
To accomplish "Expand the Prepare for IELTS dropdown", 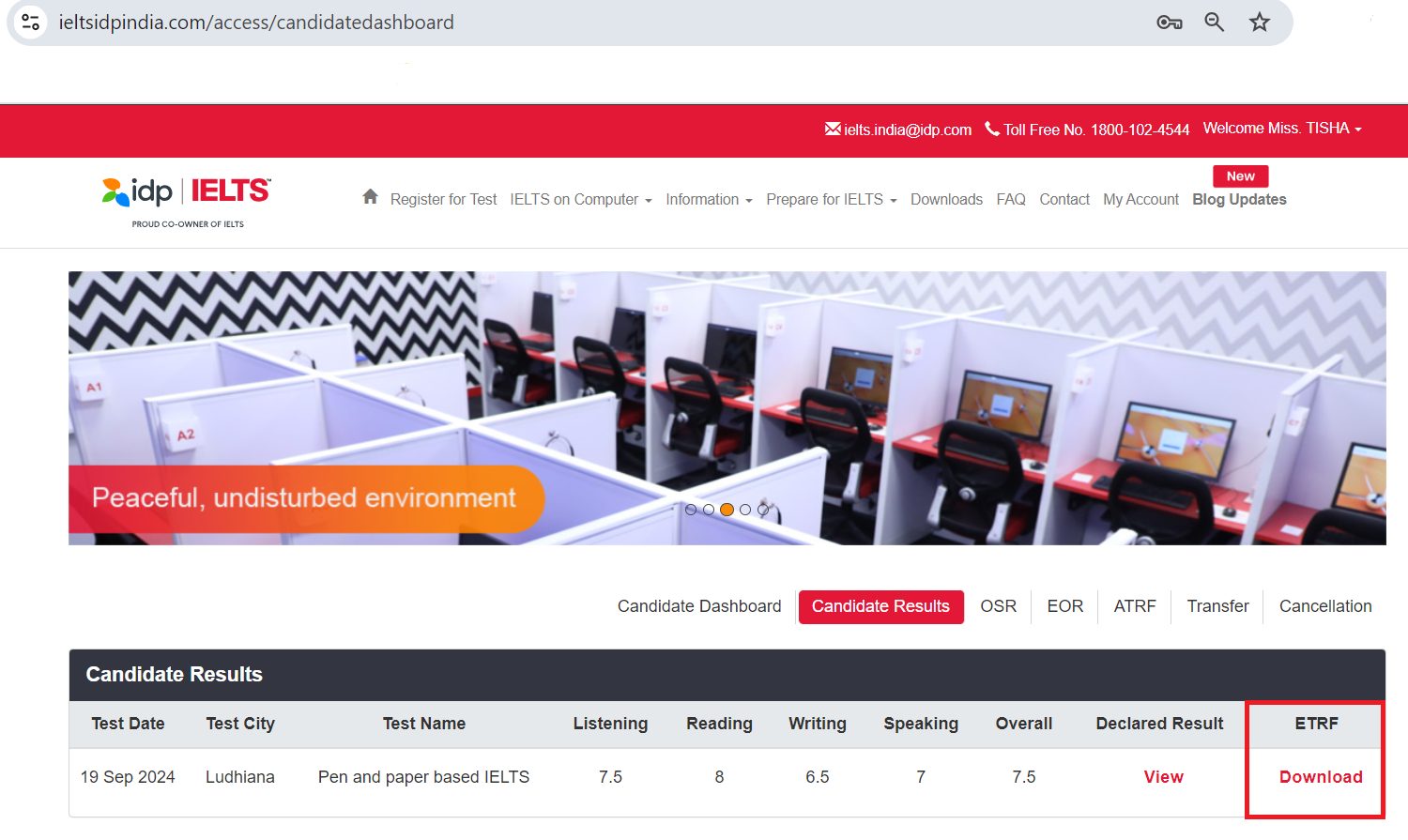I will click(x=831, y=199).
